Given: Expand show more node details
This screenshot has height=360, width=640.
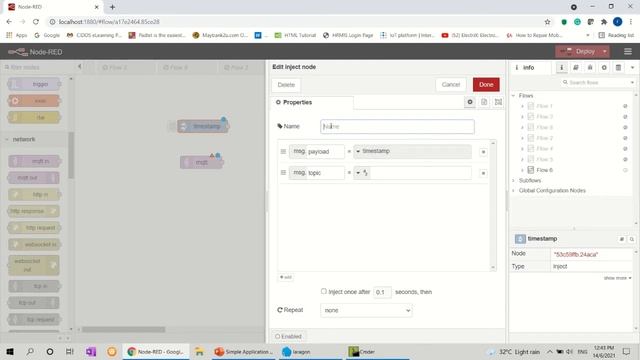Looking at the screenshot, I should point(617,278).
